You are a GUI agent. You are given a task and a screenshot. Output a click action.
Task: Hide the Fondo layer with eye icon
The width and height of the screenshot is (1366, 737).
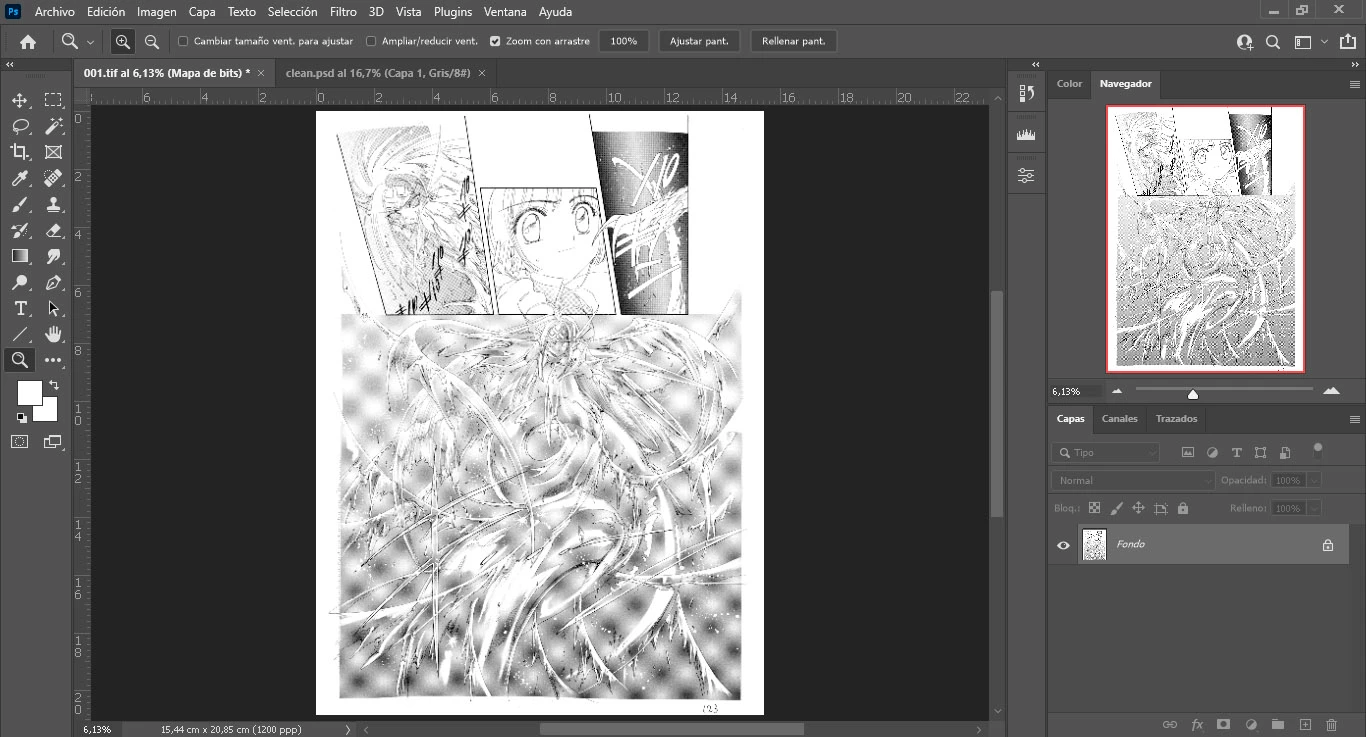[1063, 545]
